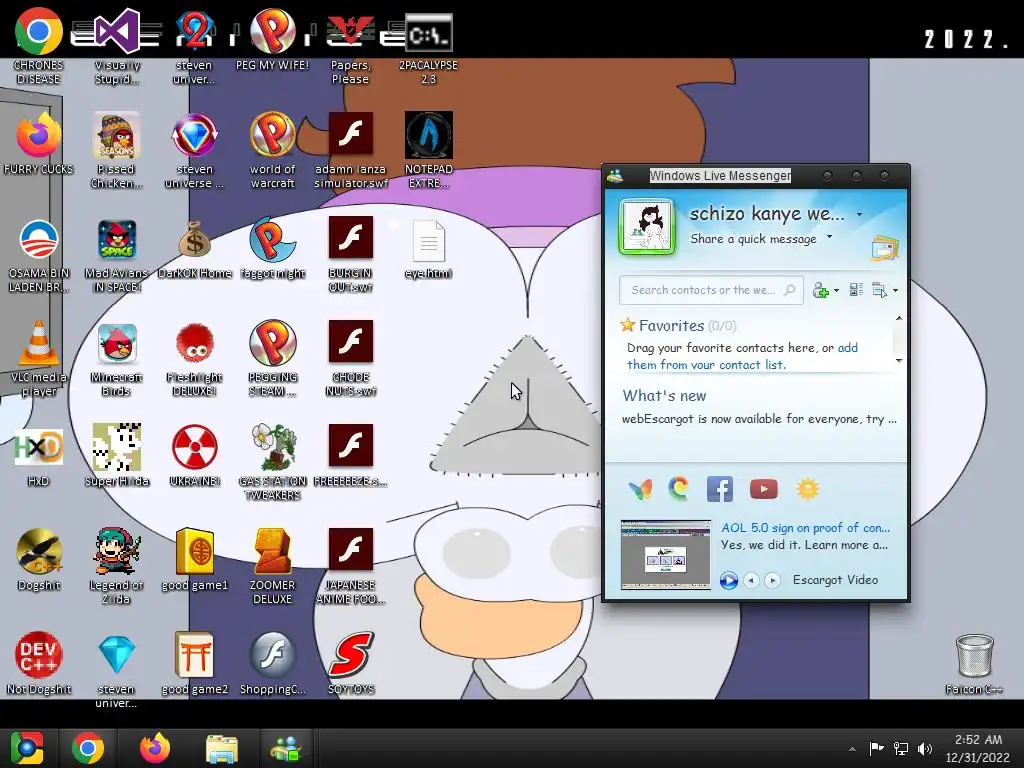
Task: Click the sun weather icon in Messenger
Action: pyautogui.click(x=807, y=489)
